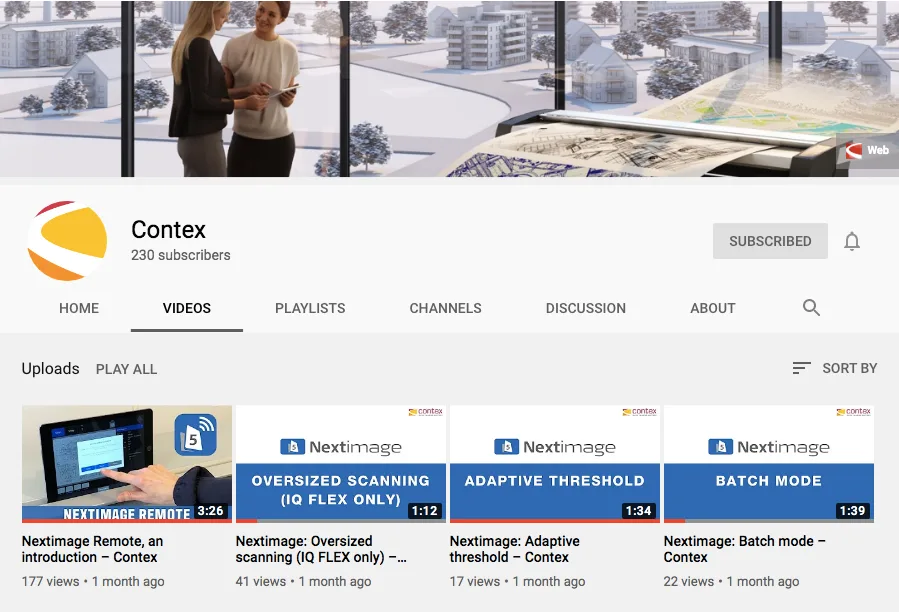
Task: Open Nextimage Remote video thumbnail
Action: tap(127, 464)
